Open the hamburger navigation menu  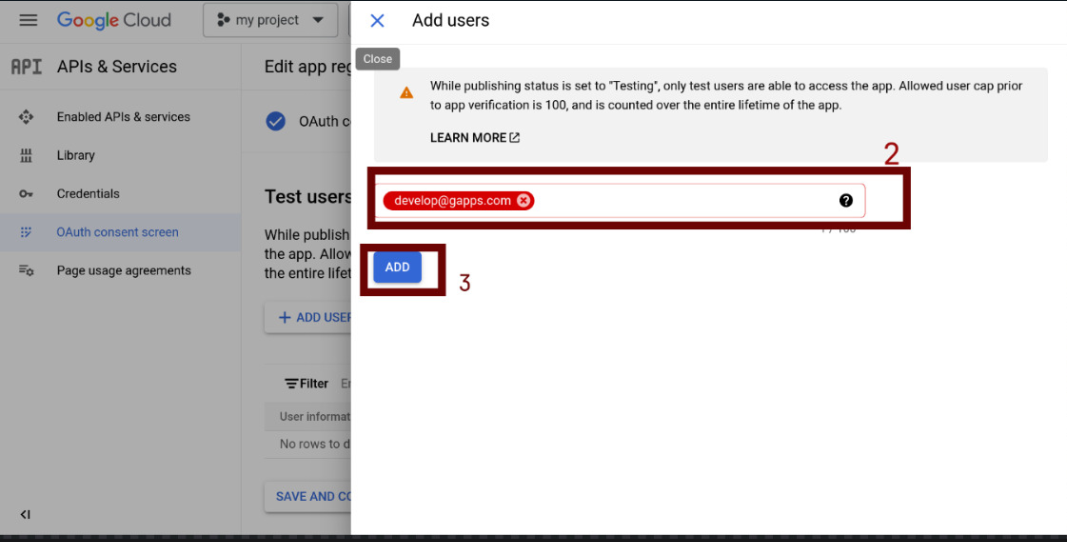[28, 20]
